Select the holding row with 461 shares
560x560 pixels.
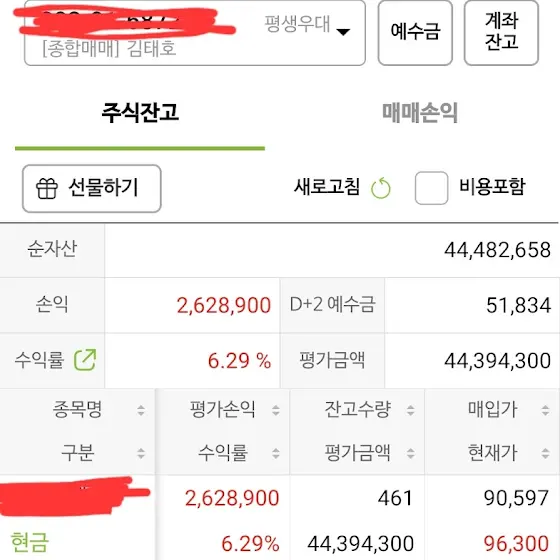point(280,518)
